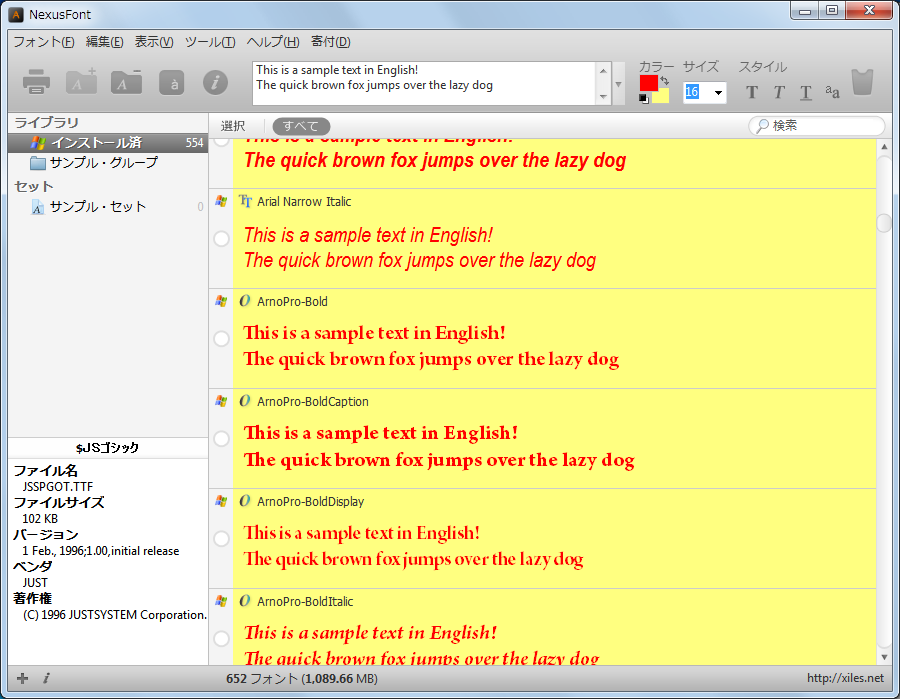
Task: Click the sample text scroll down arrow
Action: click(x=603, y=96)
